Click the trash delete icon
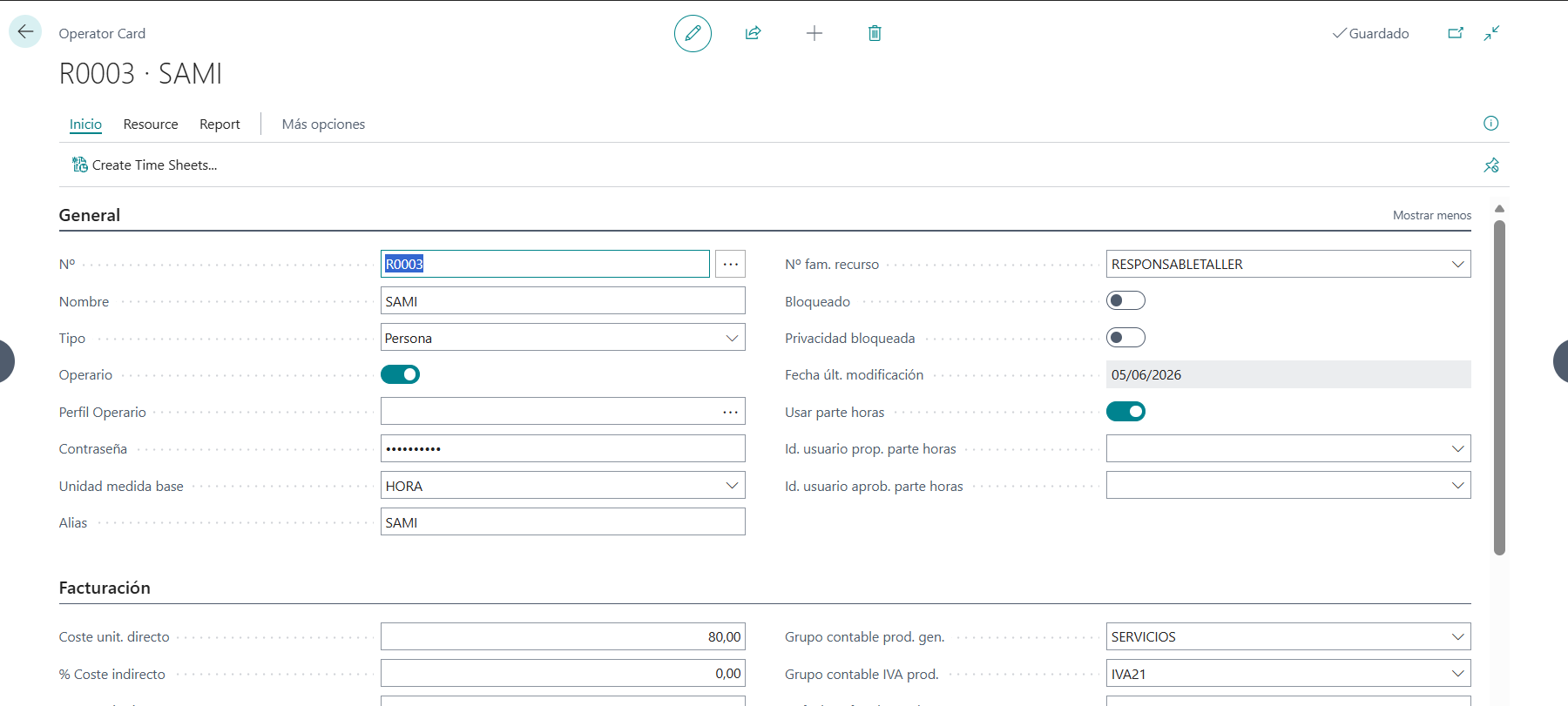 click(875, 33)
